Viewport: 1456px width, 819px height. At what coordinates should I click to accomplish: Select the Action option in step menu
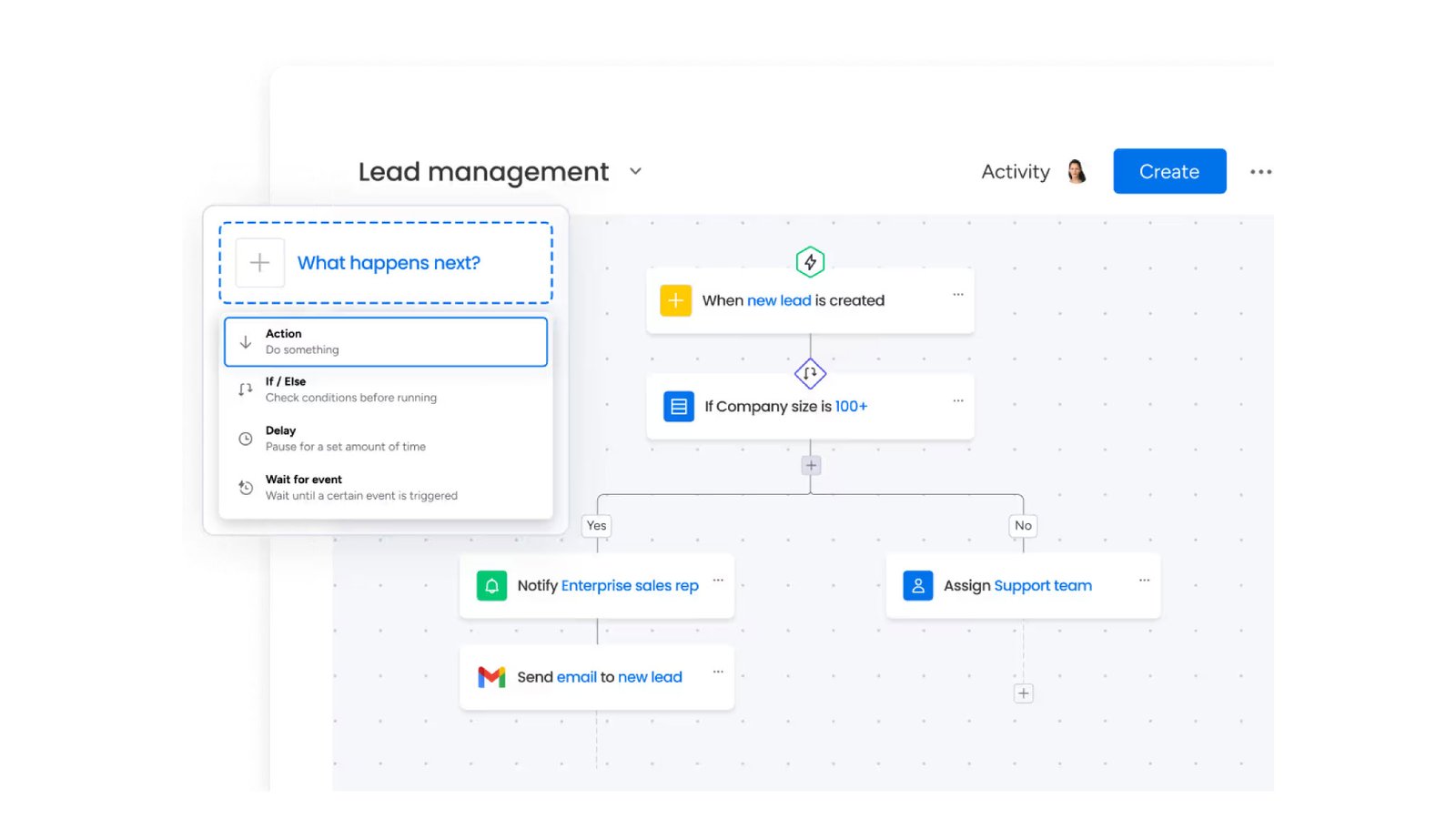tap(386, 342)
